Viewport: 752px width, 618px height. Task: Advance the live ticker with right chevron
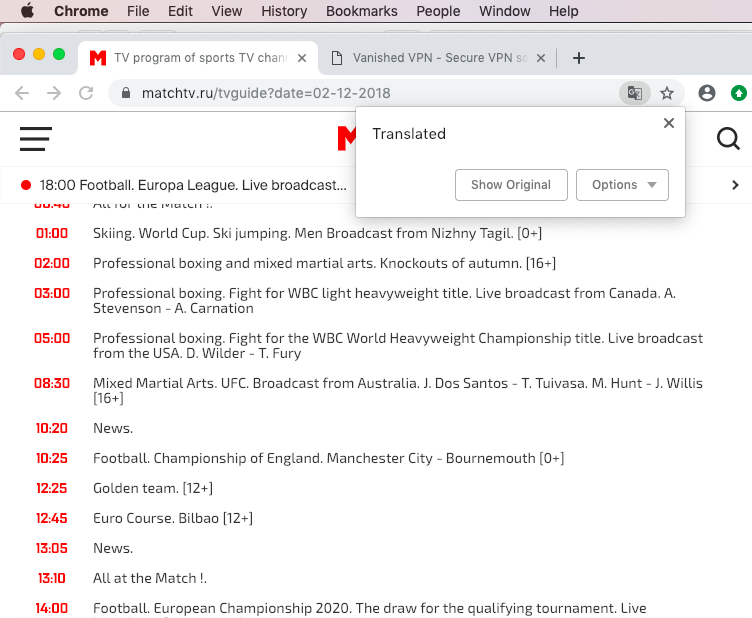click(x=735, y=185)
